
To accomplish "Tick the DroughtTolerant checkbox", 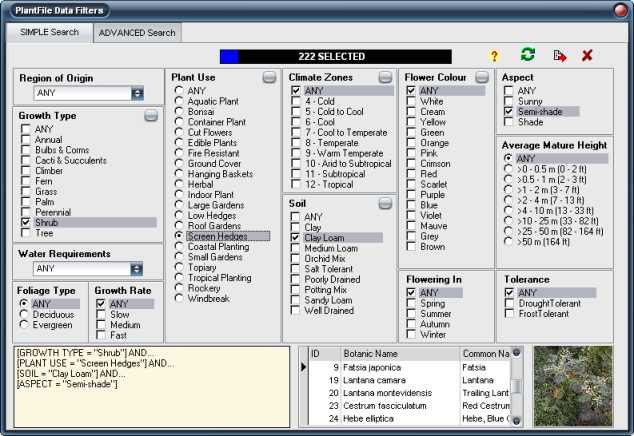I will click(x=509, y=304).
